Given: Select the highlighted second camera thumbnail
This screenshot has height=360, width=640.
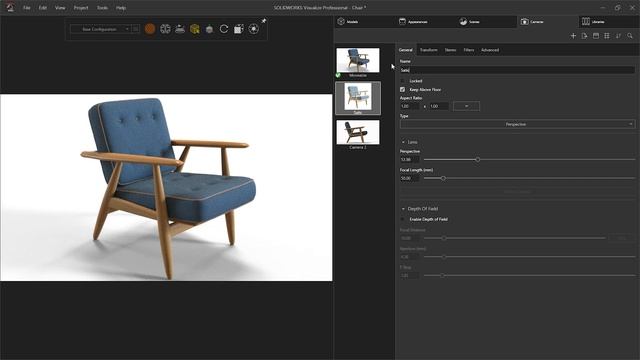Looking at the screenshot, I should [x=358, y=97].
